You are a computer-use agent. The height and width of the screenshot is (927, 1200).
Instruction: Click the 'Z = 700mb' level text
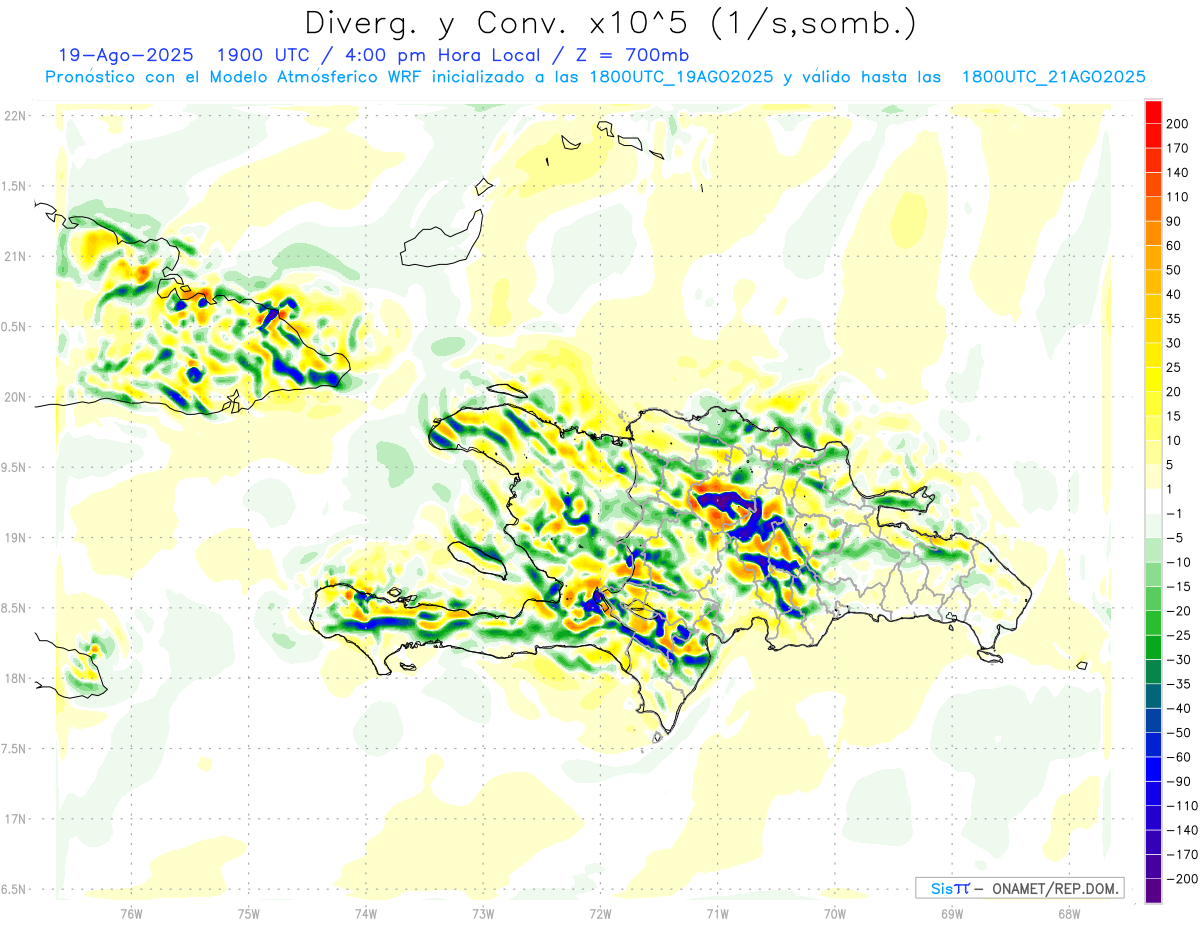(x=633, y=55)
